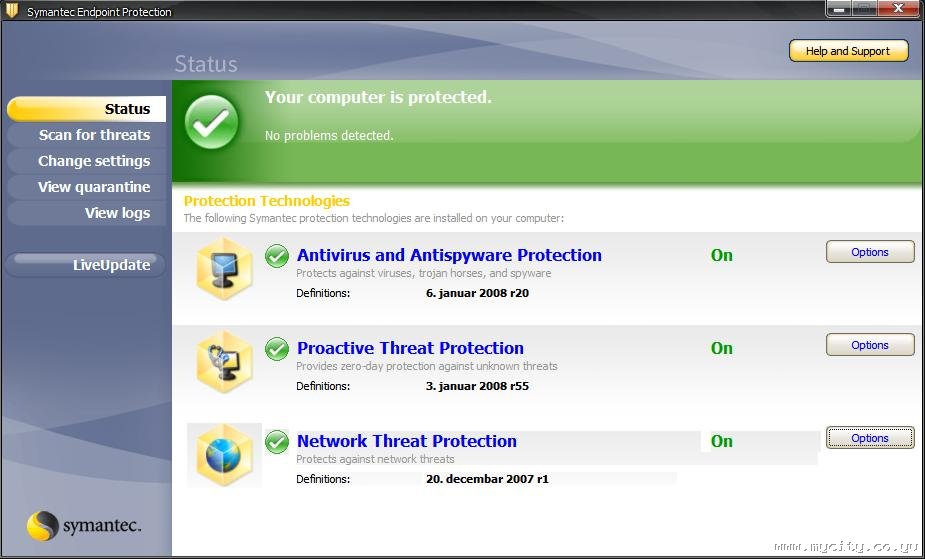
Task: Click the large green protected checkmark icon
Action: [212, 122]
